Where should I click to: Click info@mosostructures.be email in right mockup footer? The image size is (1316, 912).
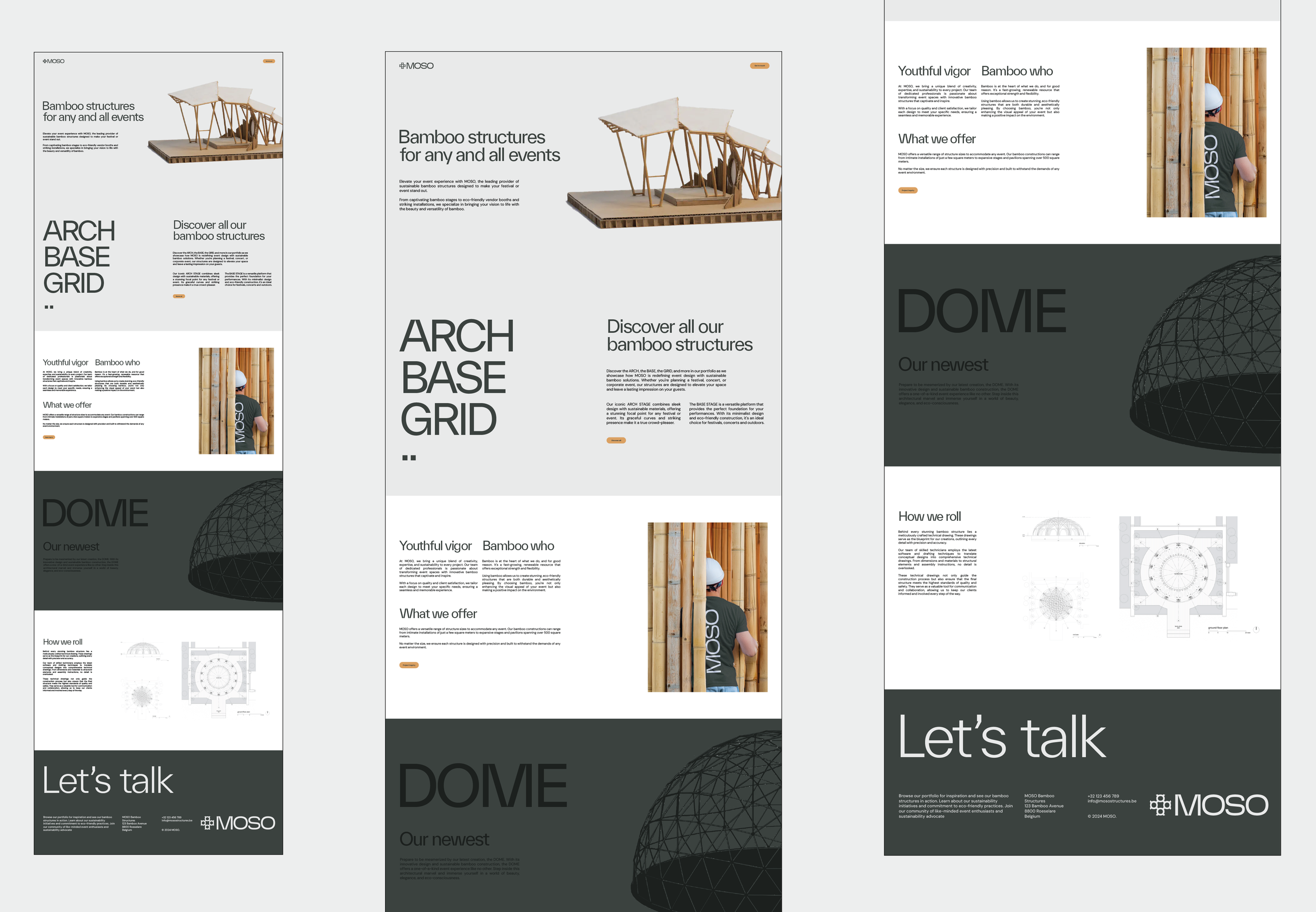[1112, 801]
